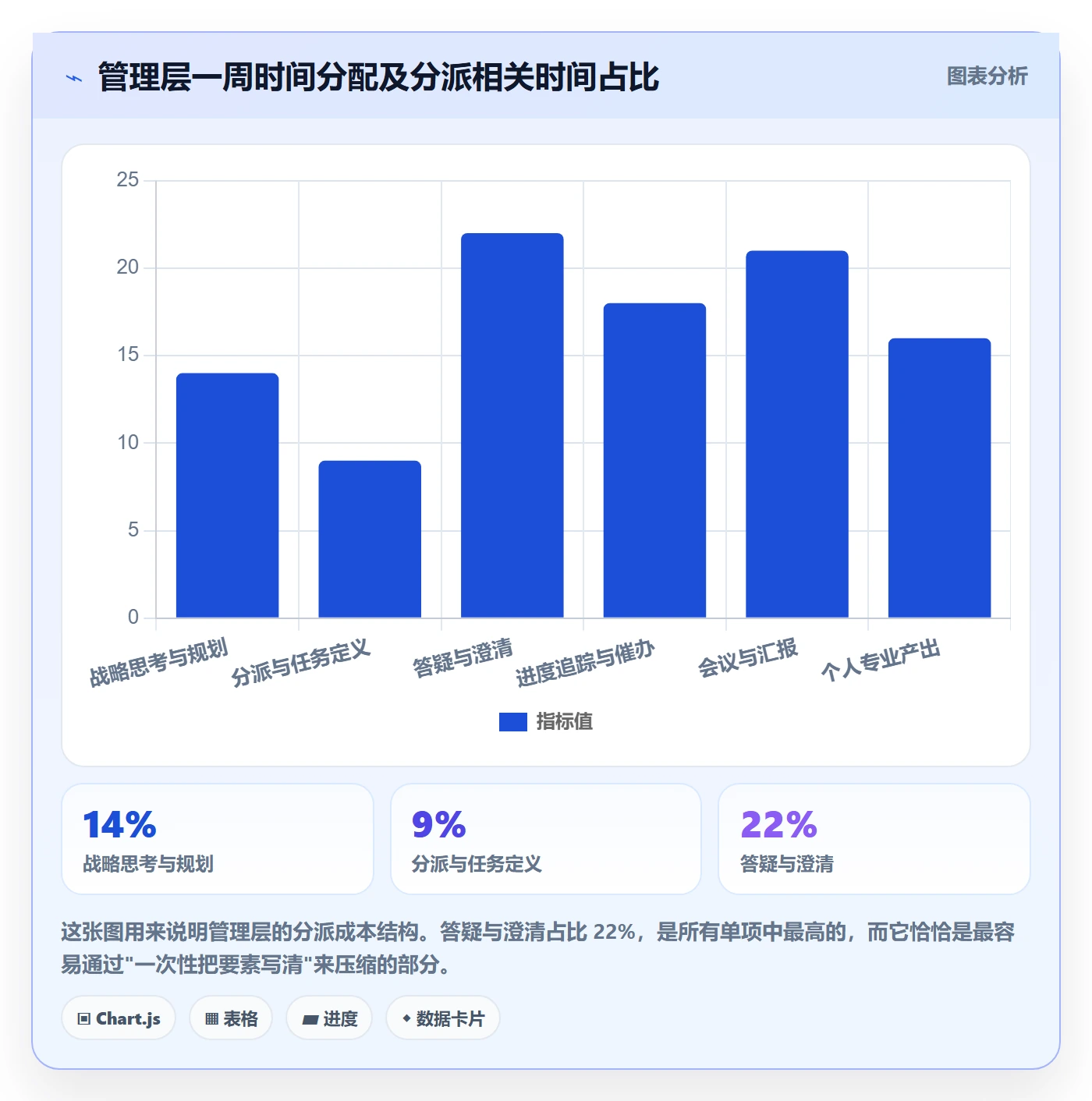
Task: Select the 进度 tag
Action: (x=329, y=1018)
